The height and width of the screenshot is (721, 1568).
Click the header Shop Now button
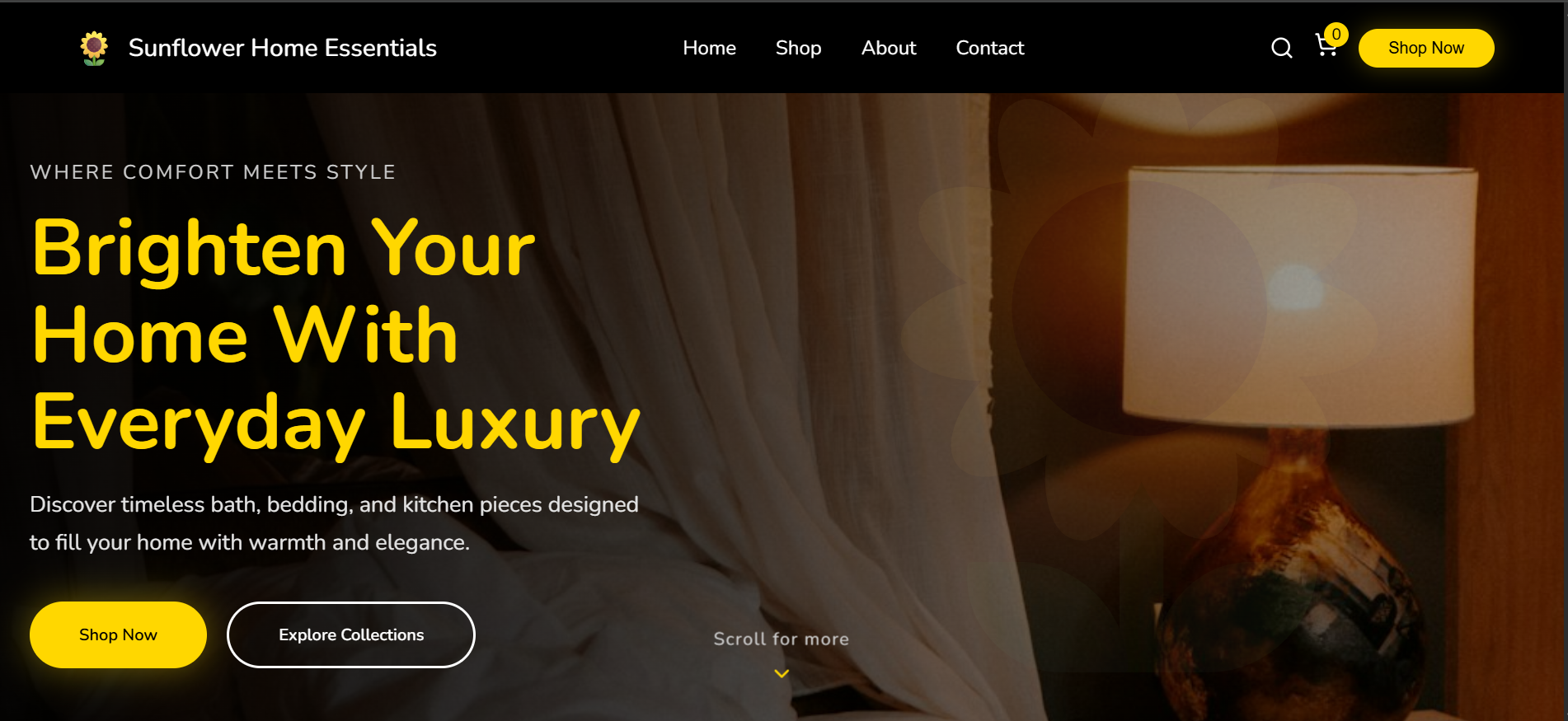[1425, 48]
